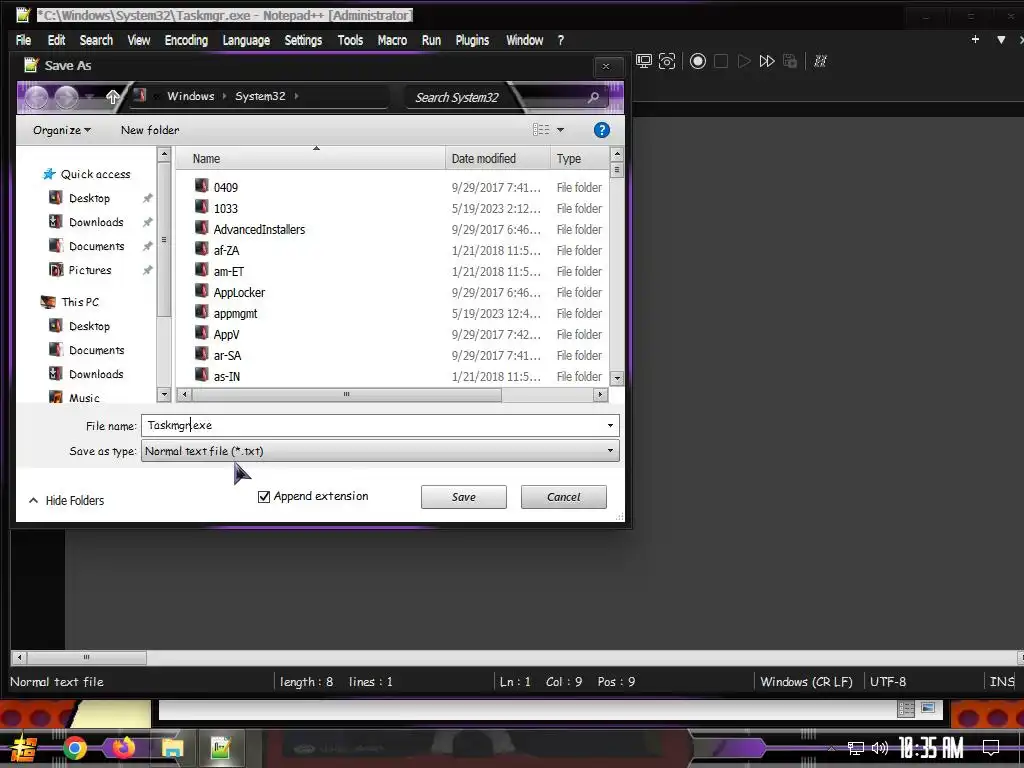
Task: Click the plus icon at top right
Action: [x=975, y=40]
